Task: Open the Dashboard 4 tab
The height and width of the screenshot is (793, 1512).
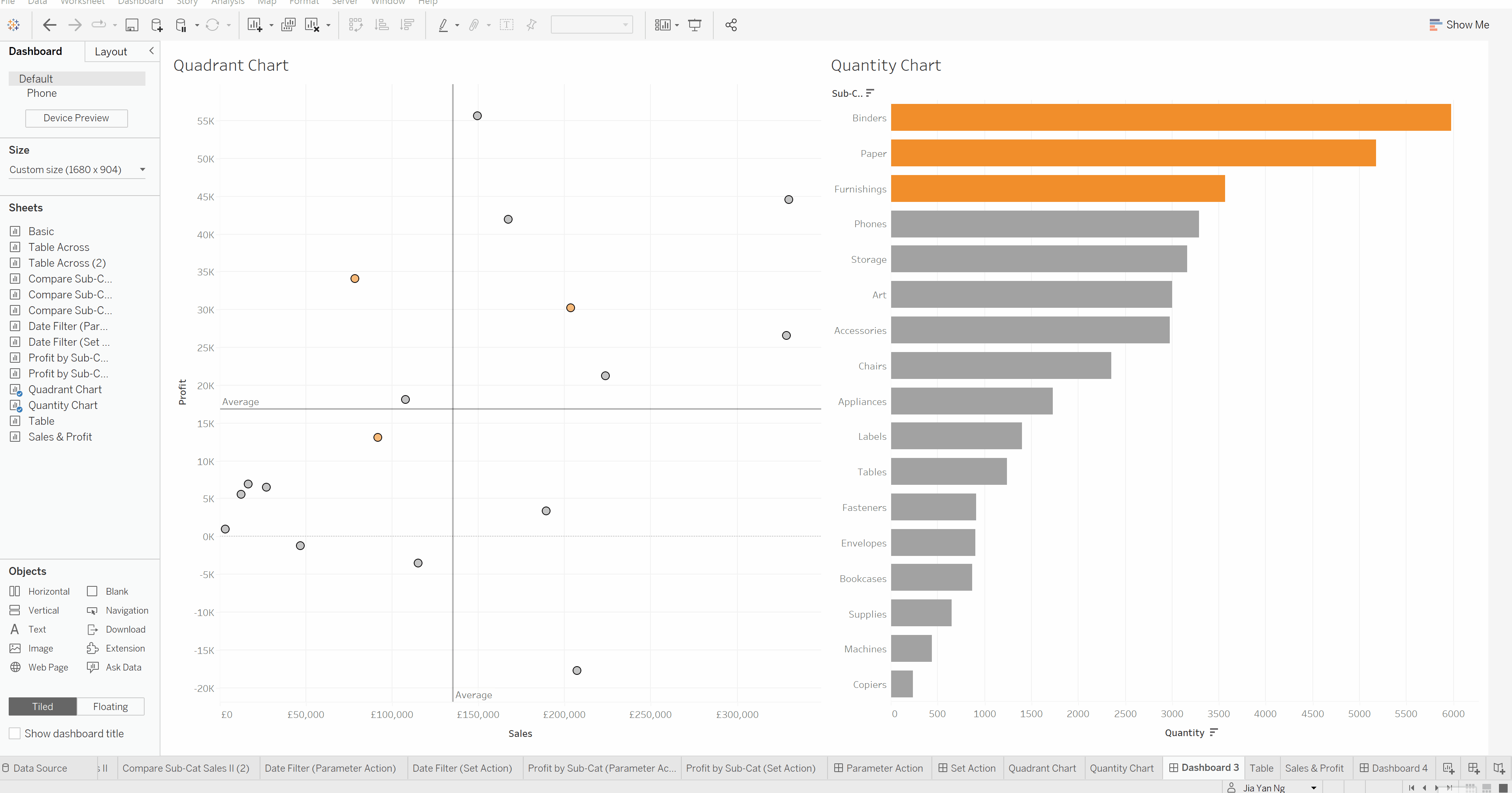Action: (x=1394, y=768)
